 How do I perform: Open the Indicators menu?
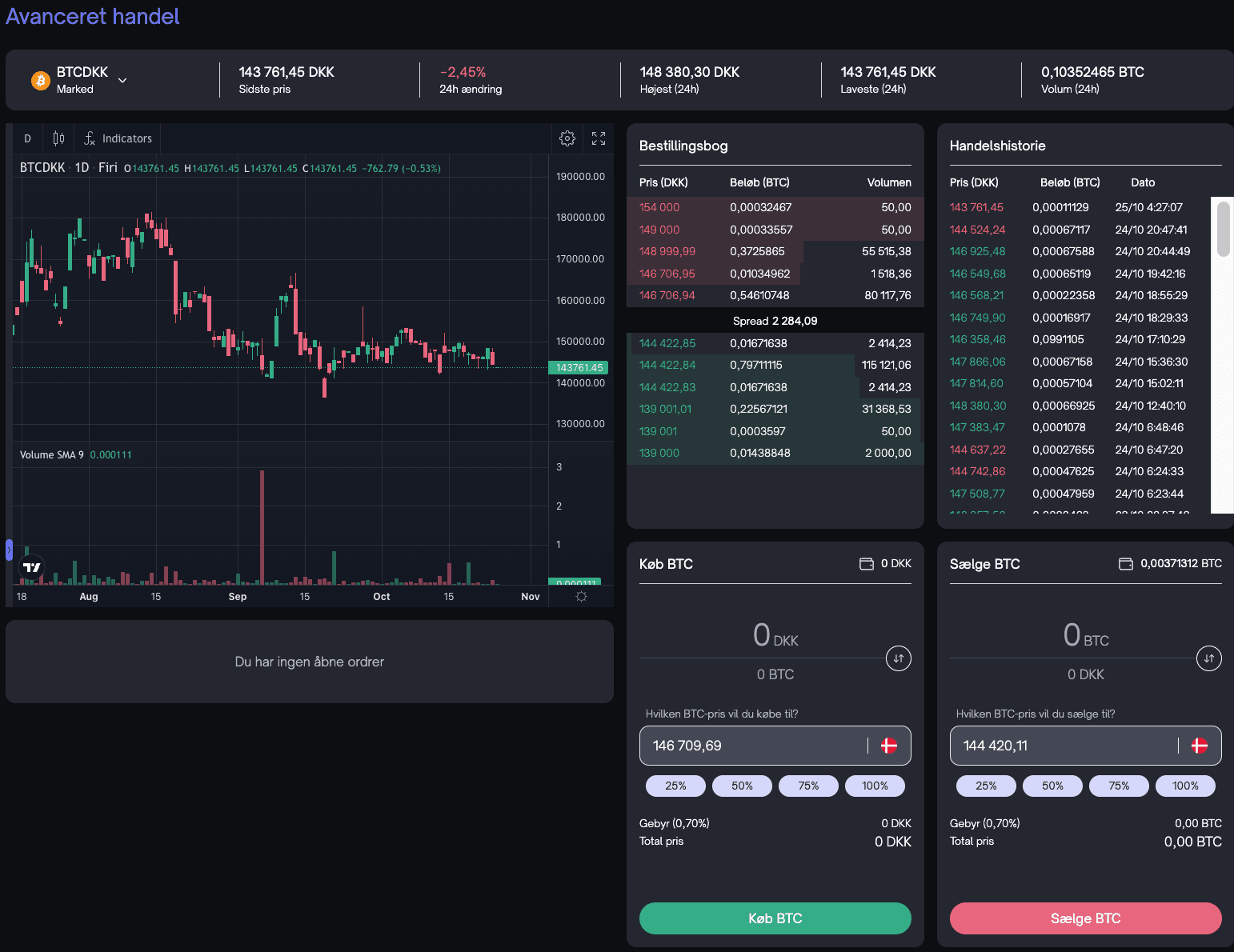tap(118, 138)
